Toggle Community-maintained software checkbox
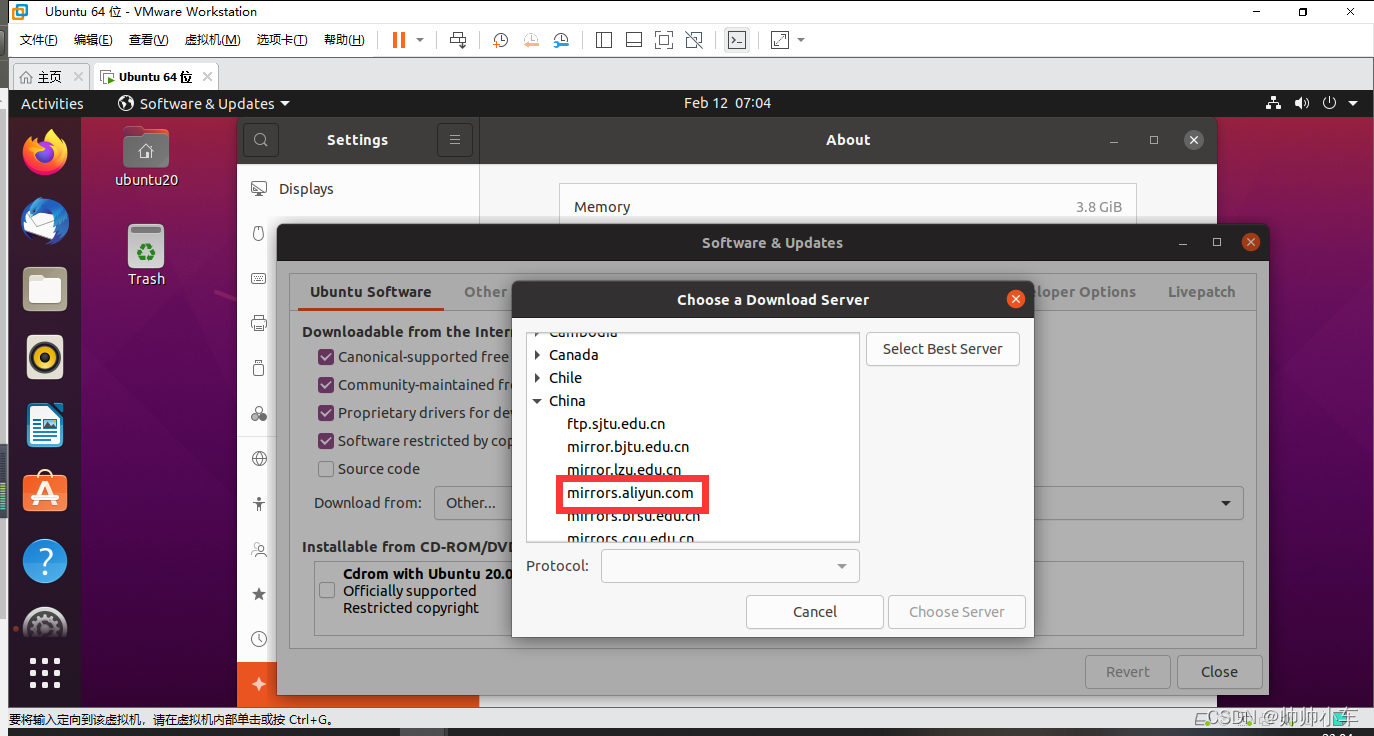The image size is (1374, 736). [x=326, y=385]
